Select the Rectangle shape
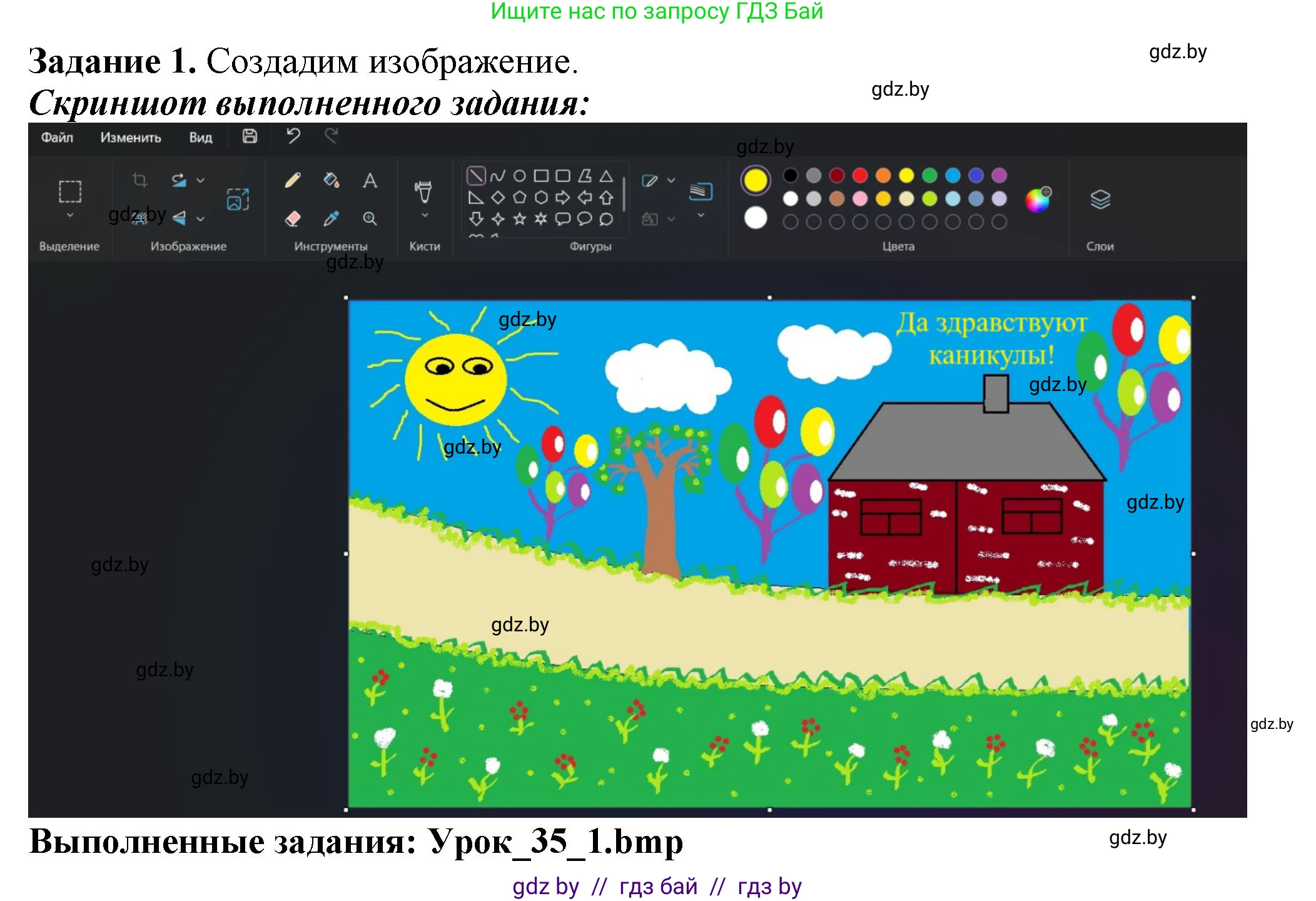Viewport: 1316px width, 901px height. point(541,176)
